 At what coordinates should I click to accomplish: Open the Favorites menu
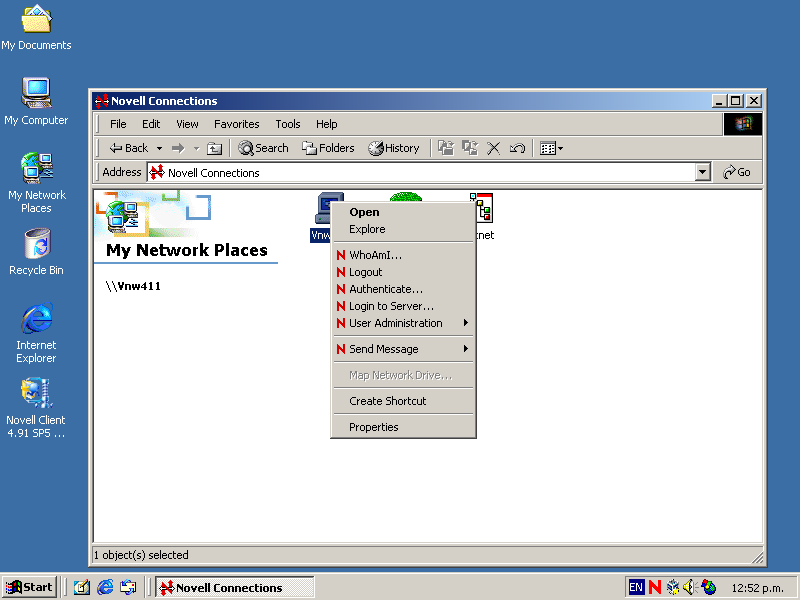tap(237, 124)
